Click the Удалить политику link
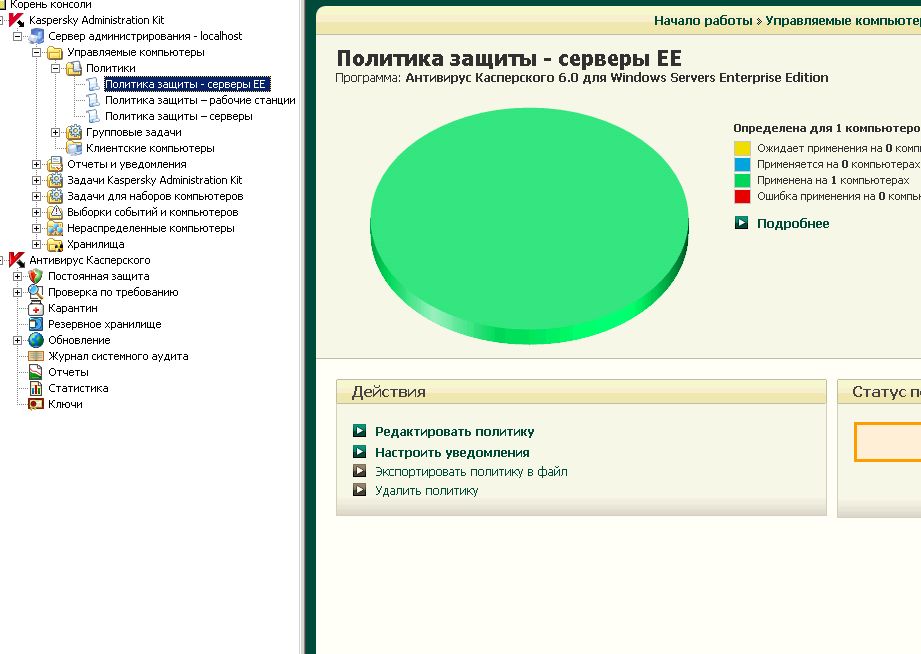The width and height of the screenshot is (921, 654). pos(426,491)
